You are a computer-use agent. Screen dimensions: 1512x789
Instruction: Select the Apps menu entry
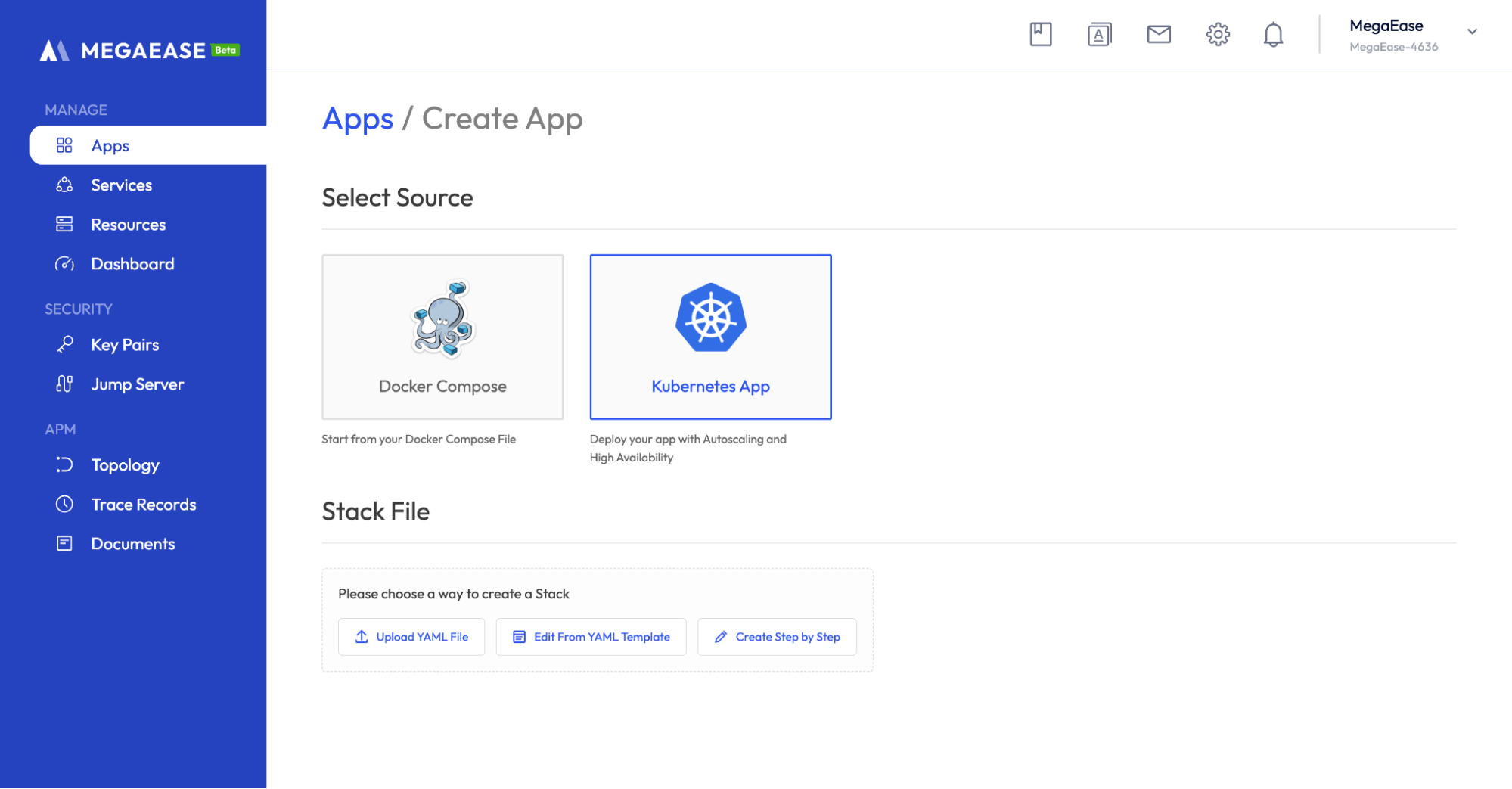[148, 145]
